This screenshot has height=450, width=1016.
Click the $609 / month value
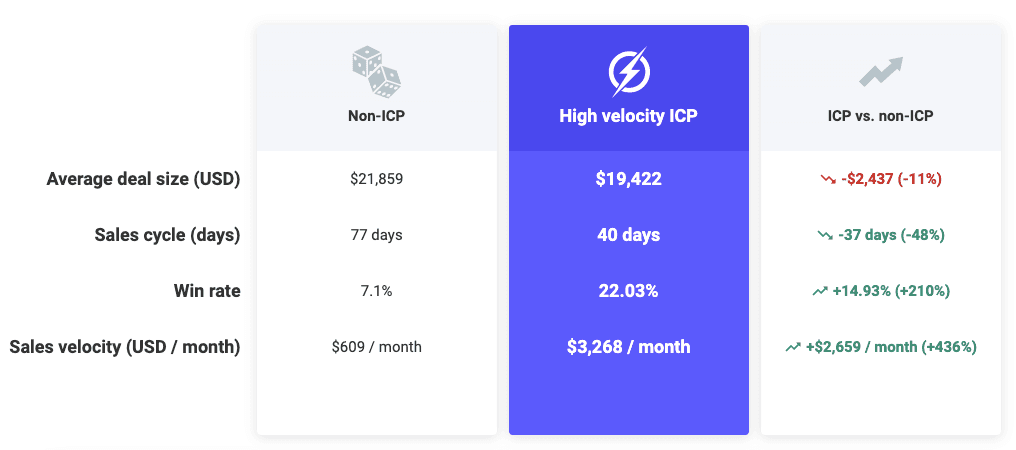click(x=376, y=347)
